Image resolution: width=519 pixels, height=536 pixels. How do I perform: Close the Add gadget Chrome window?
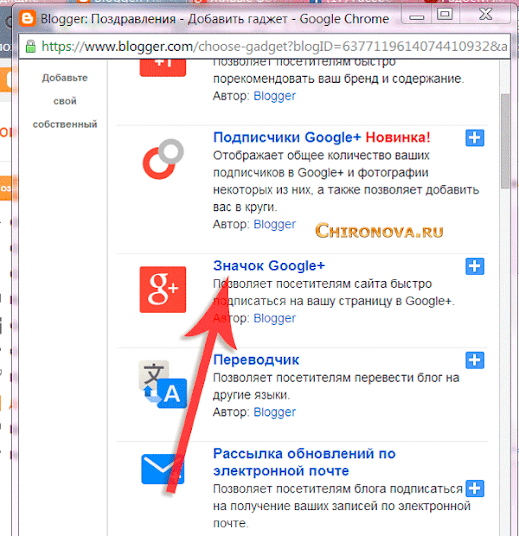(485, 15)
